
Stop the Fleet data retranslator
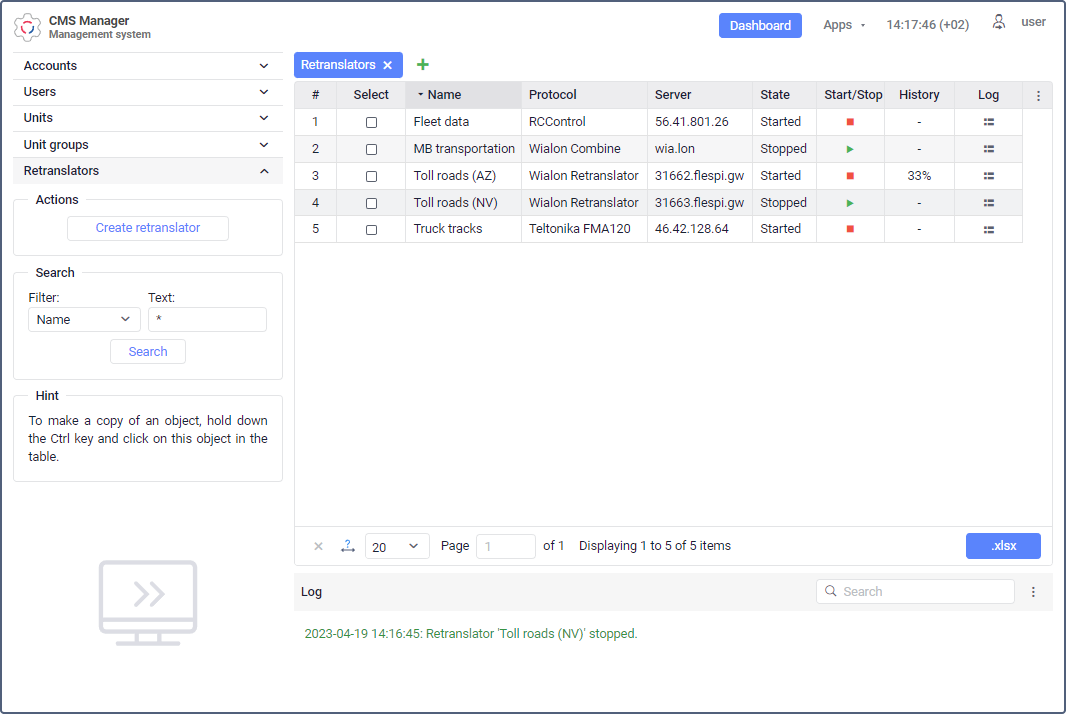pos(850,122)
